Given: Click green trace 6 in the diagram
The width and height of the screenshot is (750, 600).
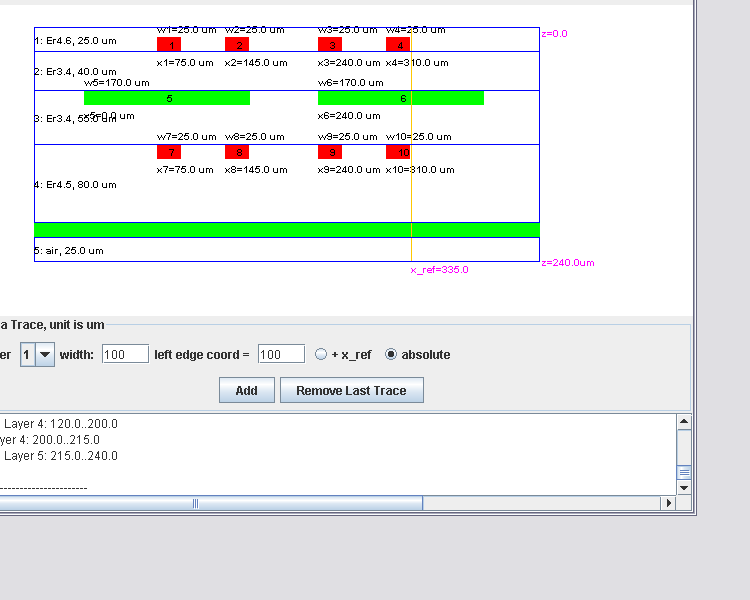Looking at the screenshot, I should tap(401, 98).
